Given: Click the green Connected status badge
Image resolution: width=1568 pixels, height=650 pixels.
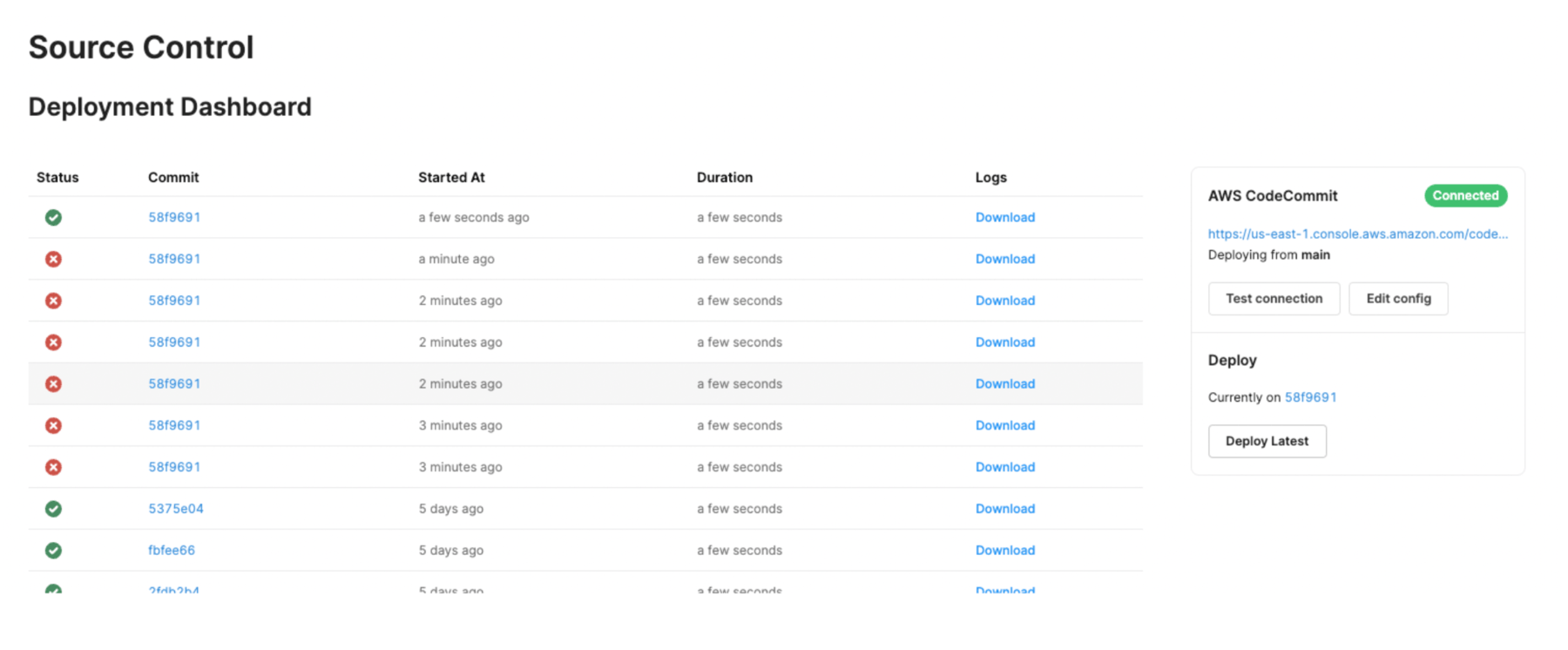Looking at the screenshot, I should click(x=1465, y=196).
